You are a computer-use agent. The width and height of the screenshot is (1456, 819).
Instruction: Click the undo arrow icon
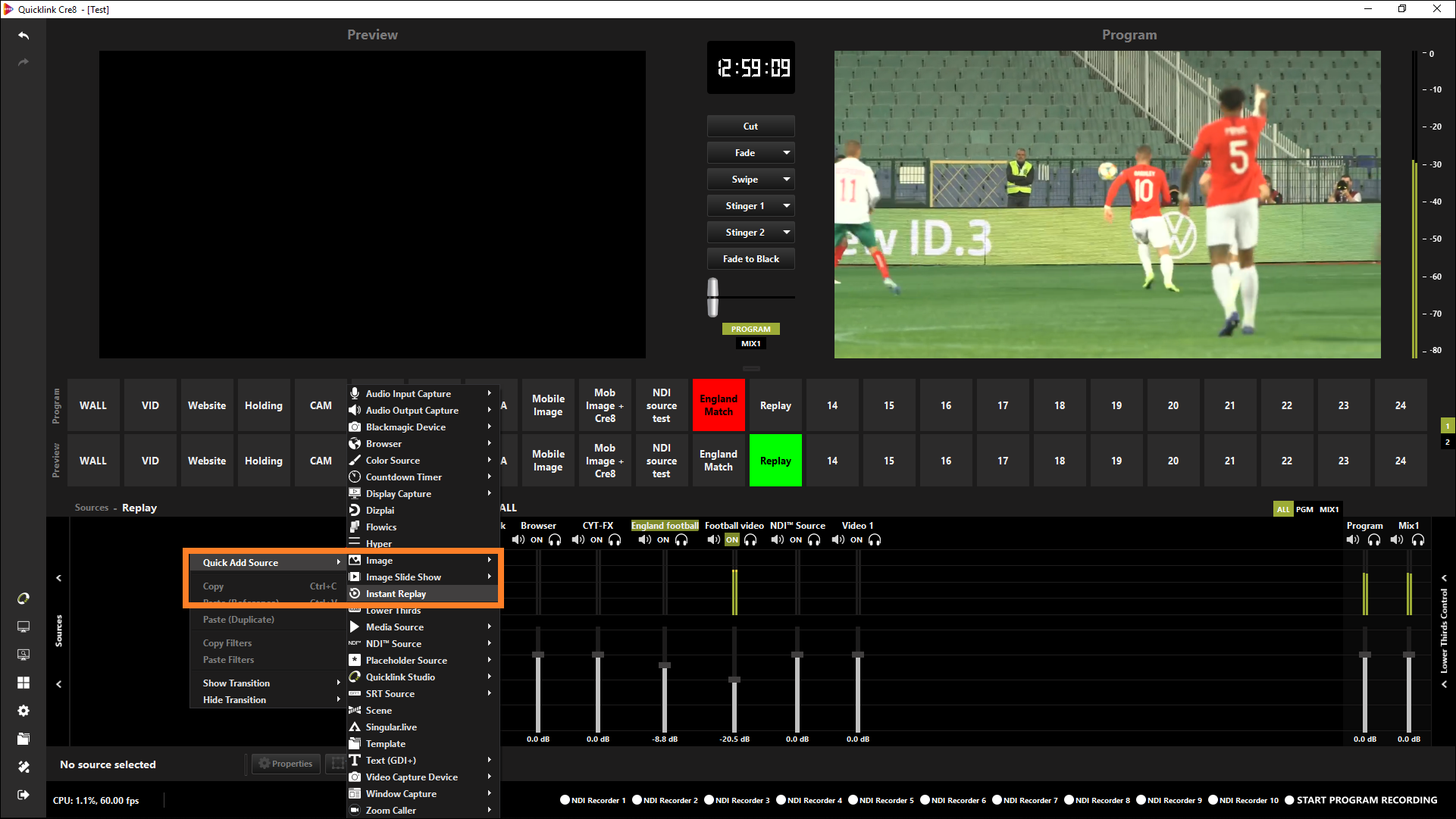23,36
